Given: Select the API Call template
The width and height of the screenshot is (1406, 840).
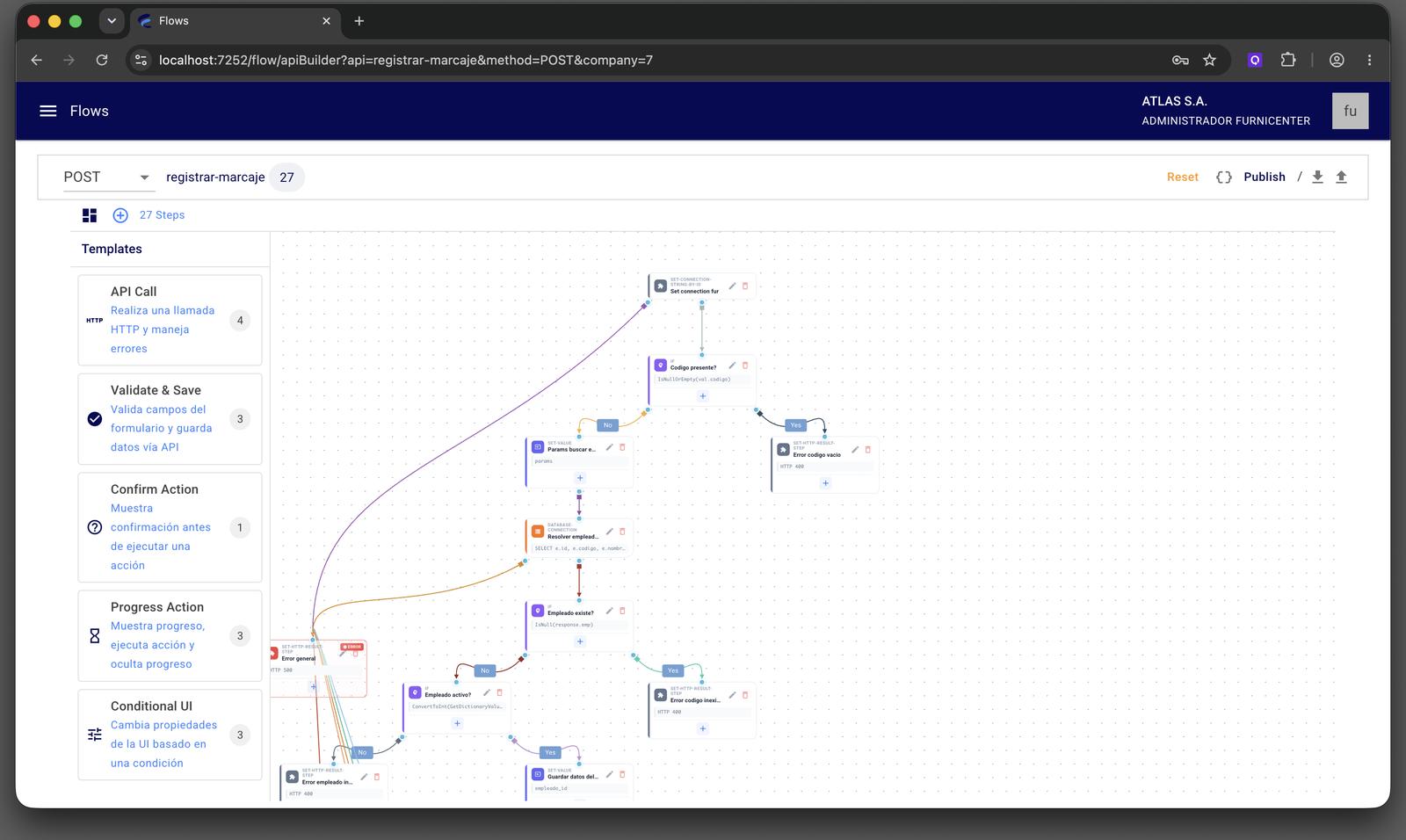Looking at the screenshot, I should [x=170, y=320].
